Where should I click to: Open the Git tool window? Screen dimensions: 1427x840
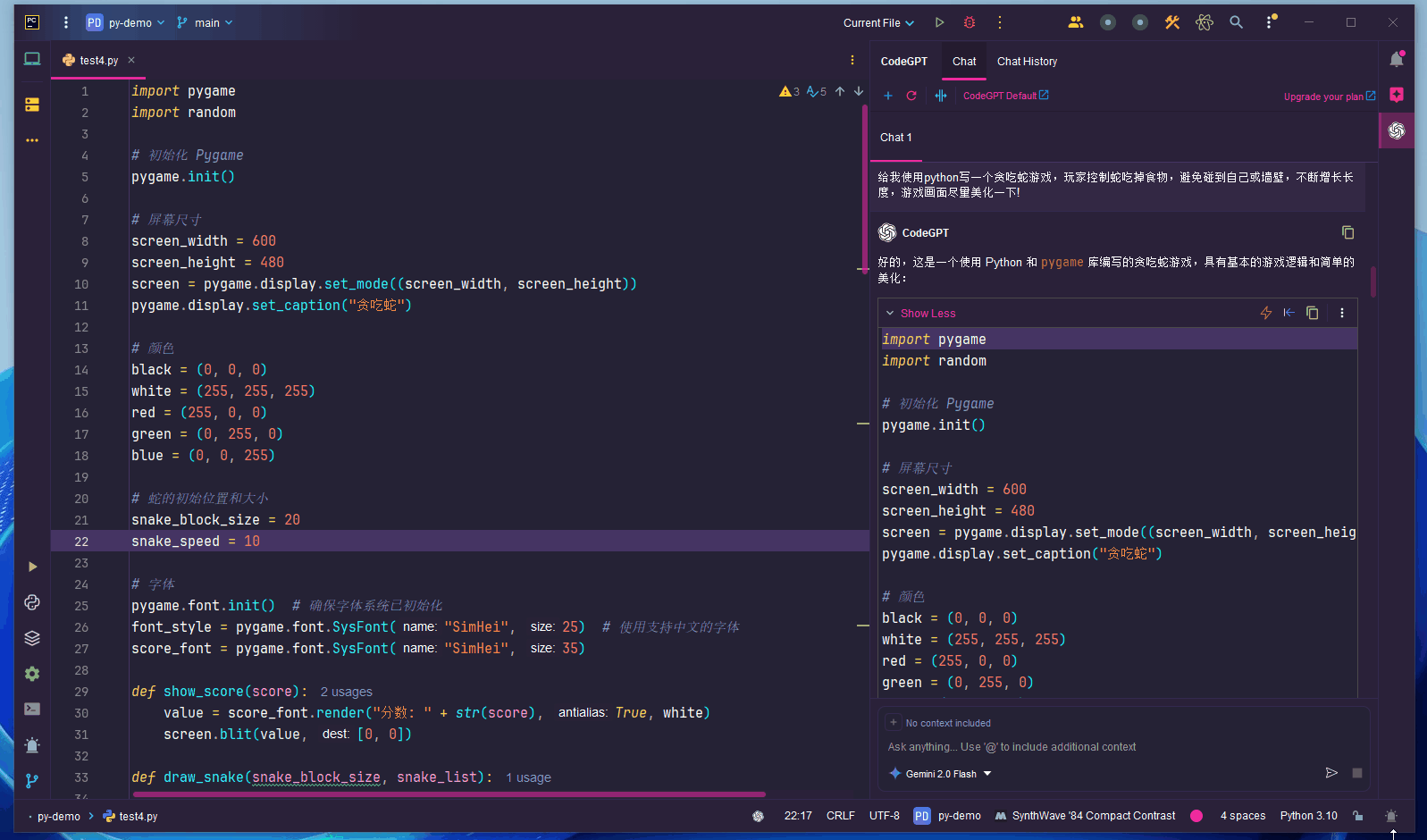pos(32,780)
